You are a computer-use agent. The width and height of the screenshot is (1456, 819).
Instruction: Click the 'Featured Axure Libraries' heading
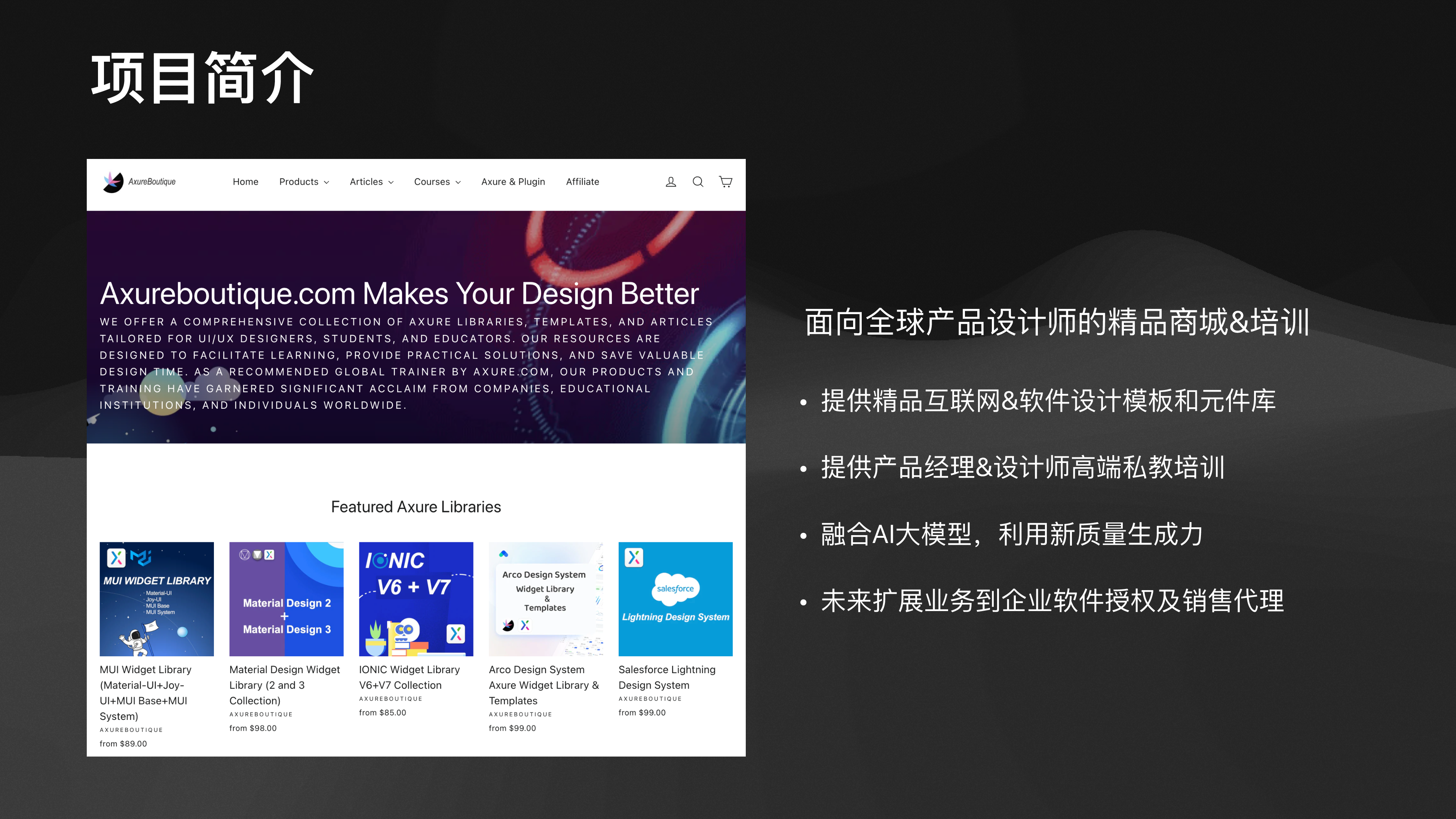416,506
